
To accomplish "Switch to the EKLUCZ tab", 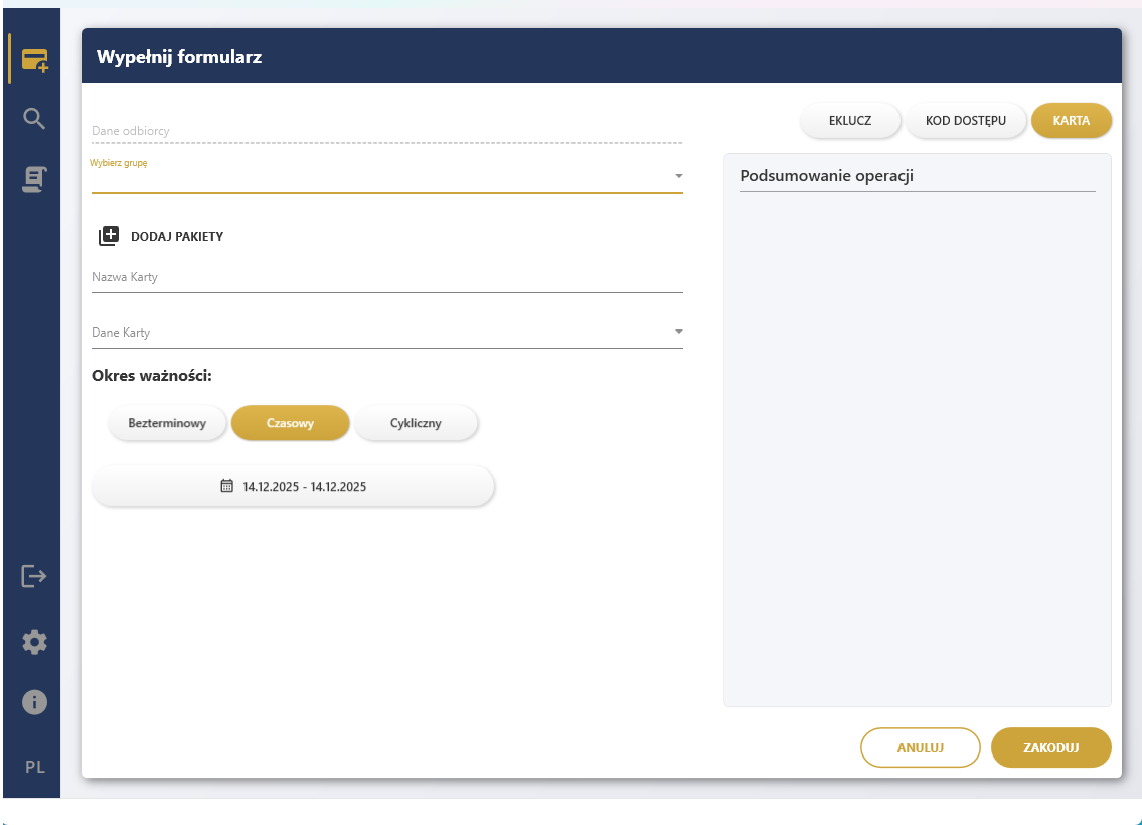I will click(x=850, y=120).
